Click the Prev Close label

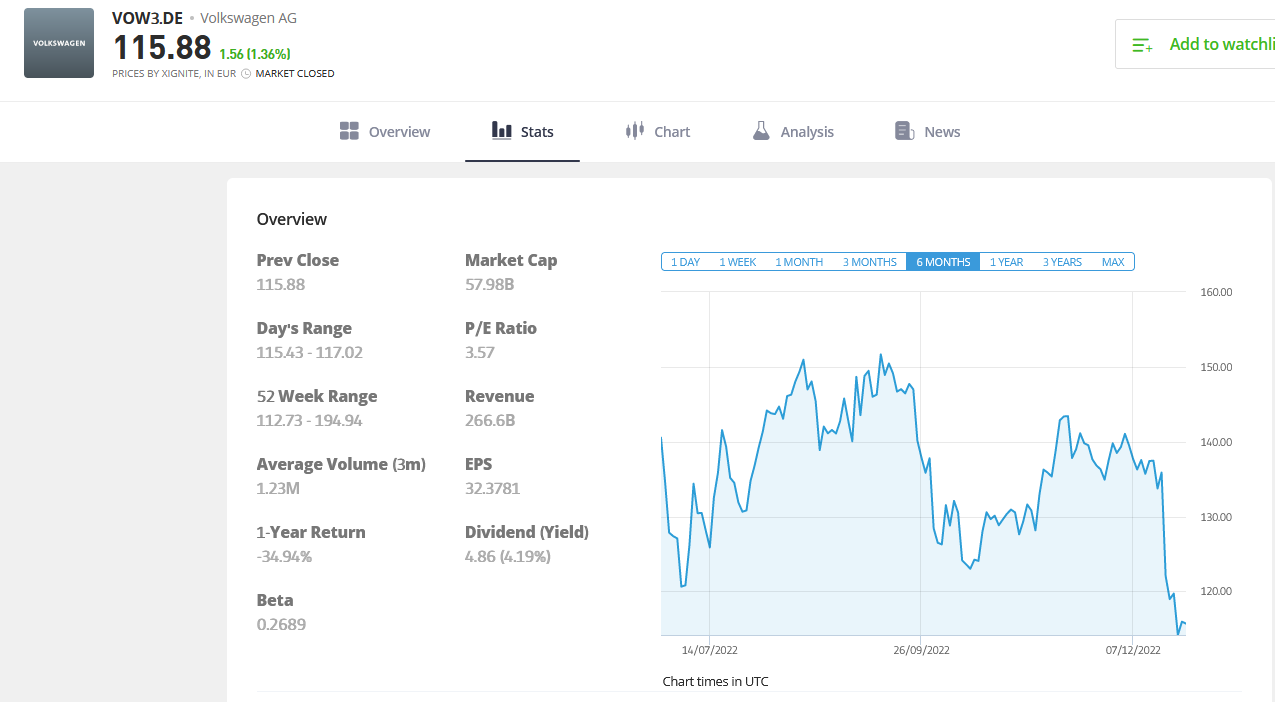coord(298,260)
